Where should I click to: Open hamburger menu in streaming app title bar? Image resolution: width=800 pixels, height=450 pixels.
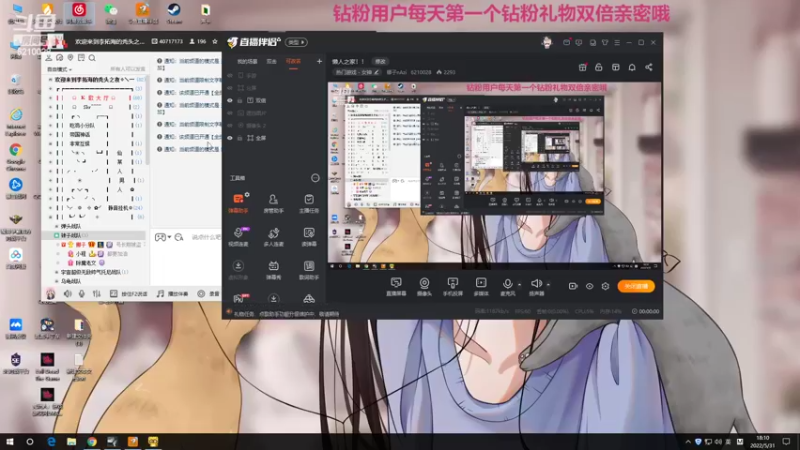(x=617, y=42)
